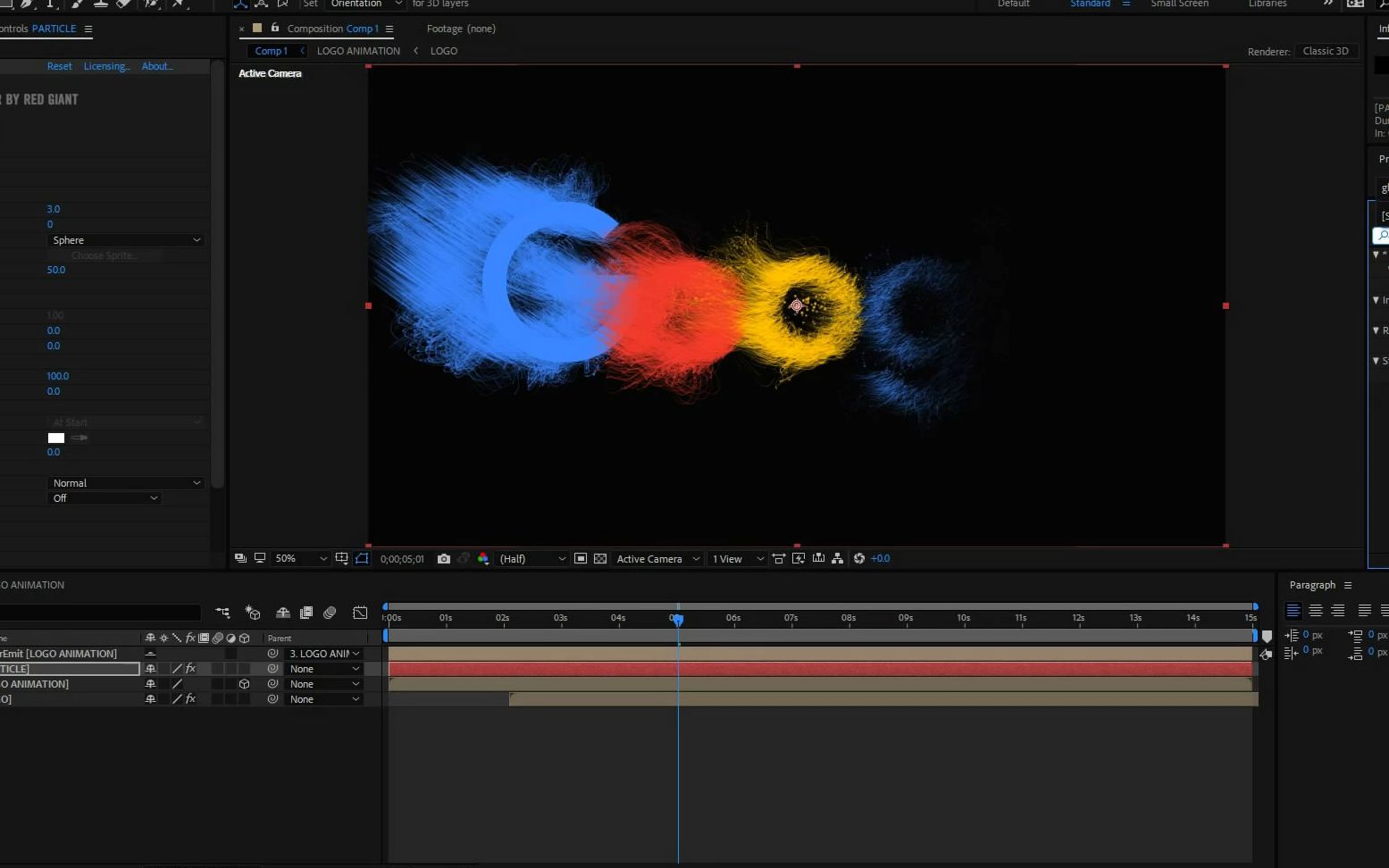Click the composition mini-flowchart icon in timeline
The image size is (1389, 868).
point(223,613)
